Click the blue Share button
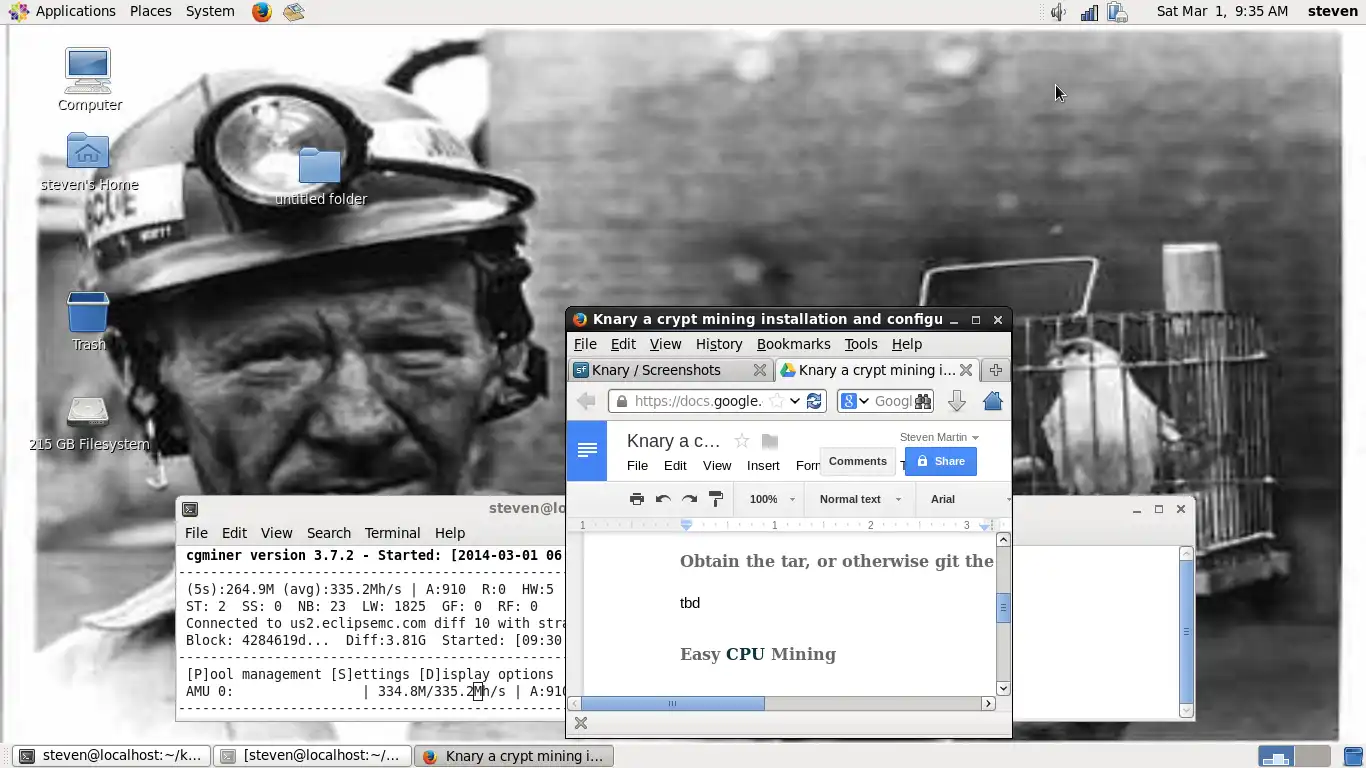The width and height of the screenshot is (1366, 768). point(941,461)
